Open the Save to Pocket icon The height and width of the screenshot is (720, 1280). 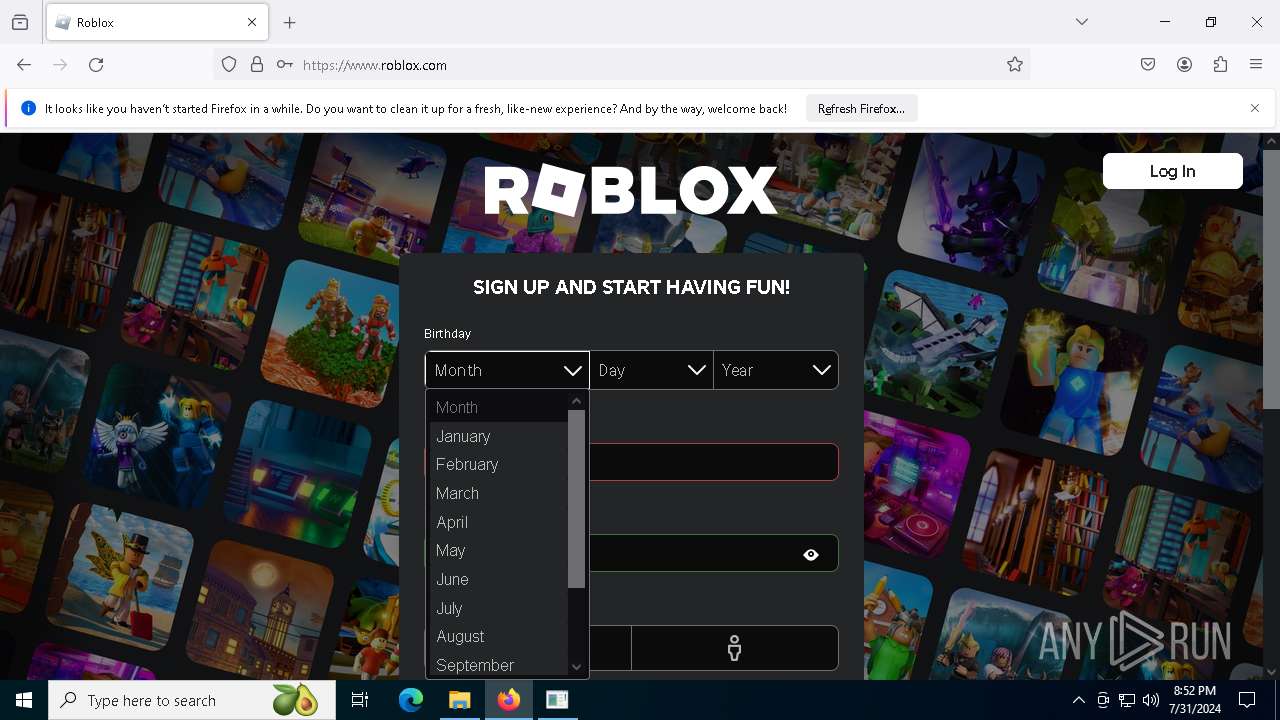pos(1148,65)
